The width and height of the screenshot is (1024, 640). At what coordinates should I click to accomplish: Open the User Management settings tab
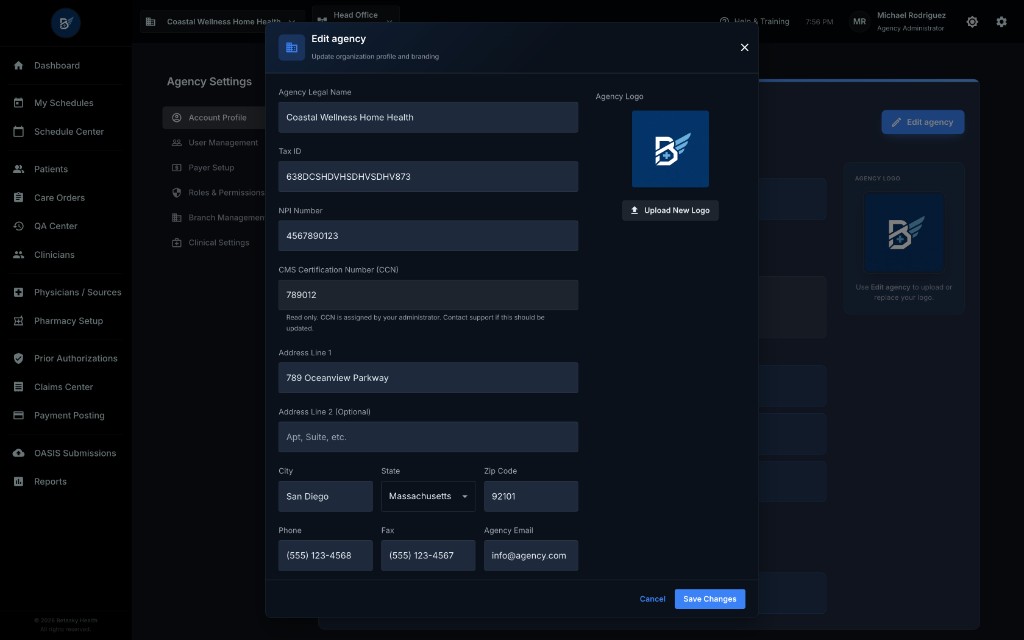(214, 142)
